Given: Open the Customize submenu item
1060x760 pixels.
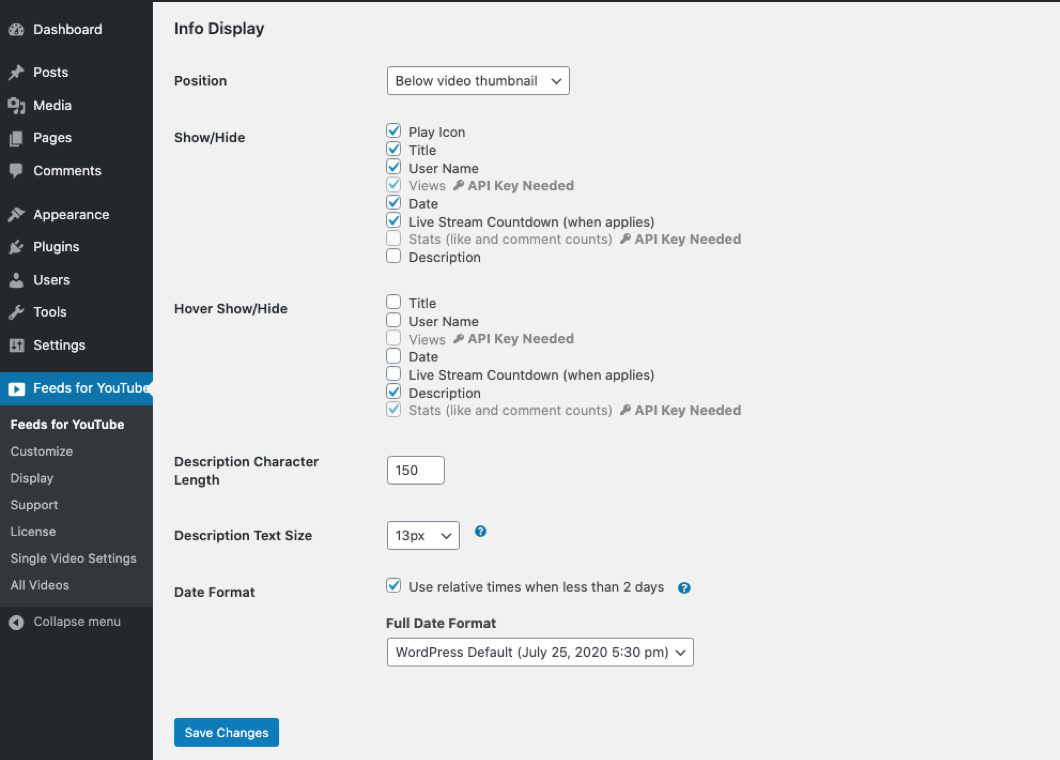Looking at the screenshot, I should pyautogui.click(x=42, y=452).
